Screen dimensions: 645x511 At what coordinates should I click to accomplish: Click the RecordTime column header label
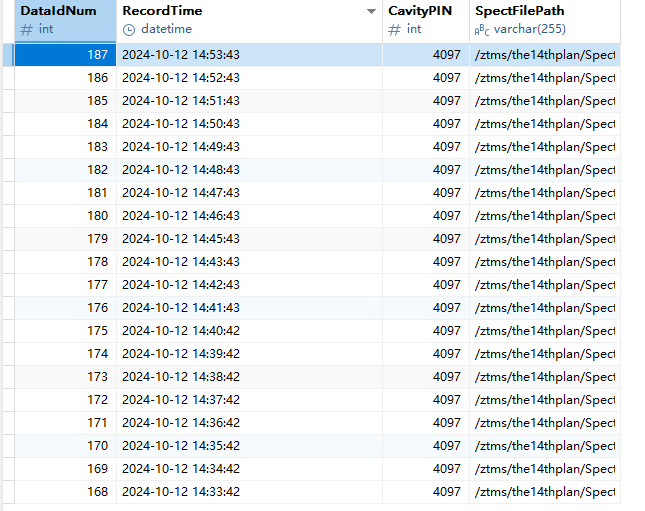[x=161, y=10]
